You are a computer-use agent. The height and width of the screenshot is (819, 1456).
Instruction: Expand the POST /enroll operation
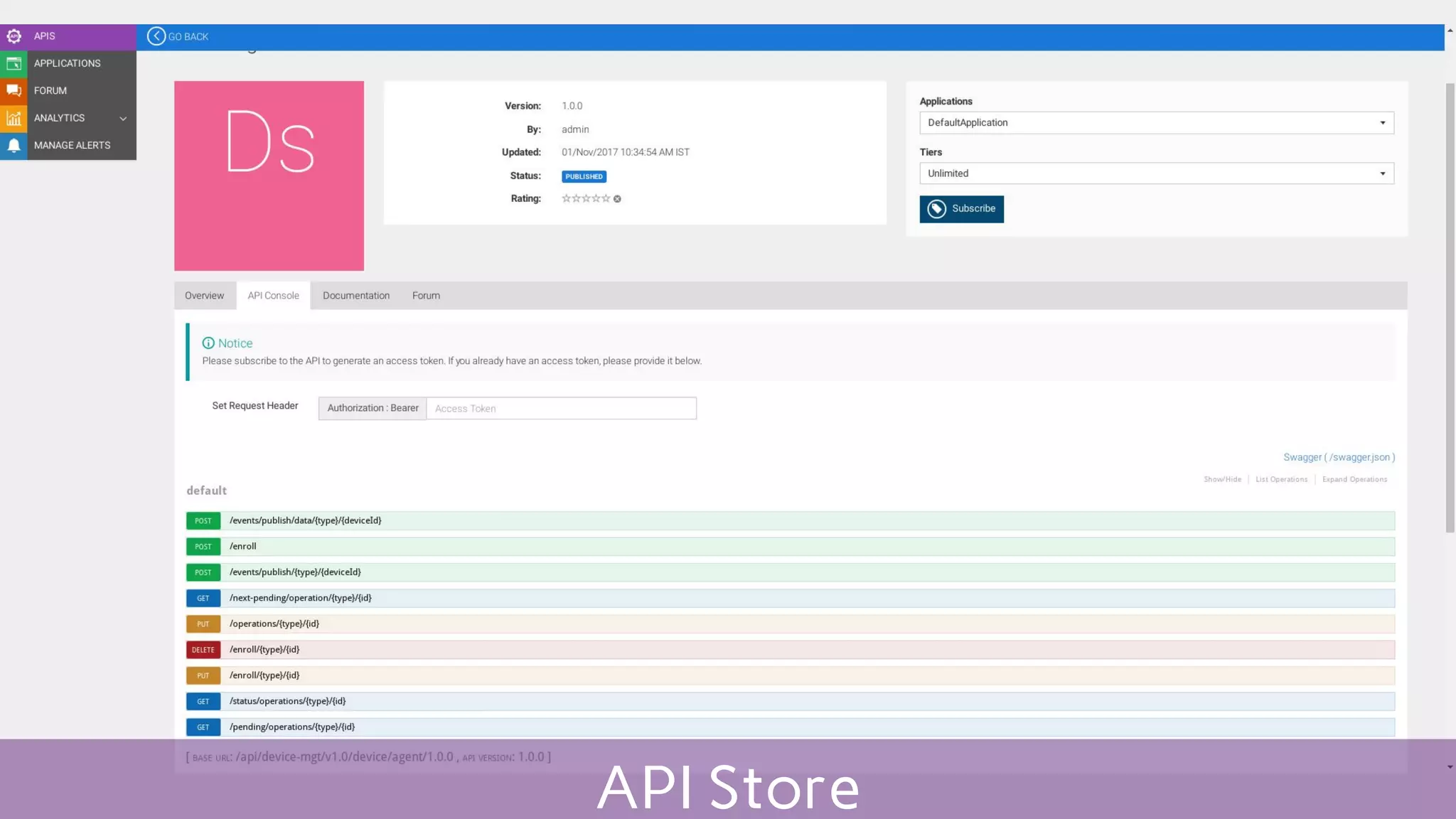790,547
